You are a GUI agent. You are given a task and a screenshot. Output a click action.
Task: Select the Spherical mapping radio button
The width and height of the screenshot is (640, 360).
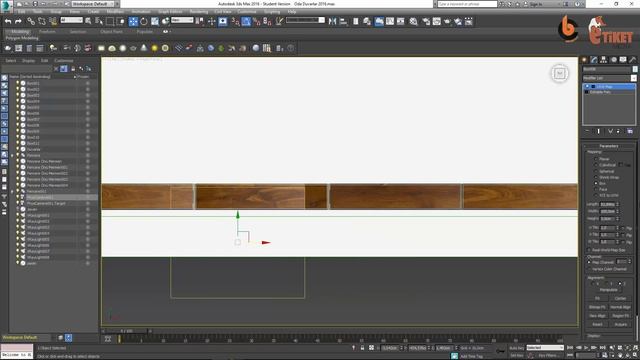596,171
